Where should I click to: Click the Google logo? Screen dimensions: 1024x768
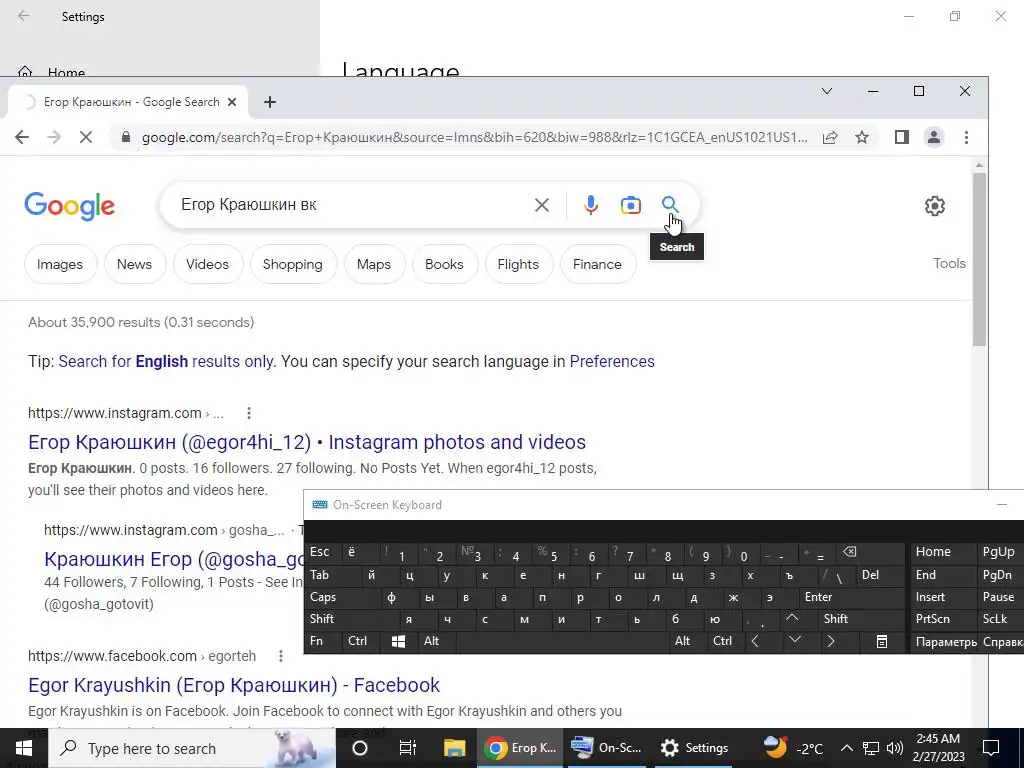(x=69, y=206)
